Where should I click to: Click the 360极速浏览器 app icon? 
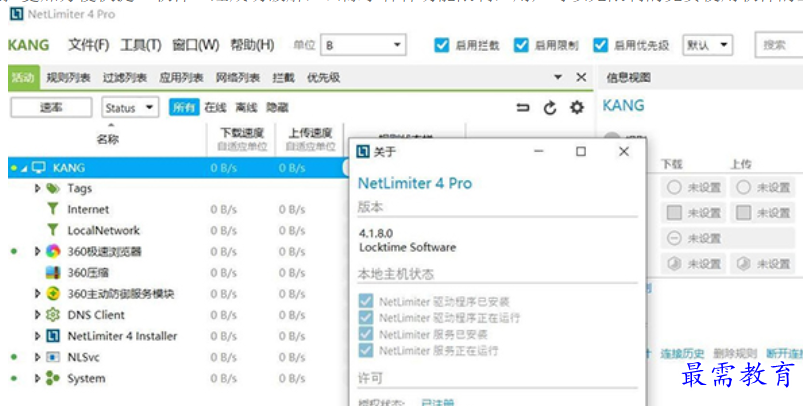coord(53,251)
